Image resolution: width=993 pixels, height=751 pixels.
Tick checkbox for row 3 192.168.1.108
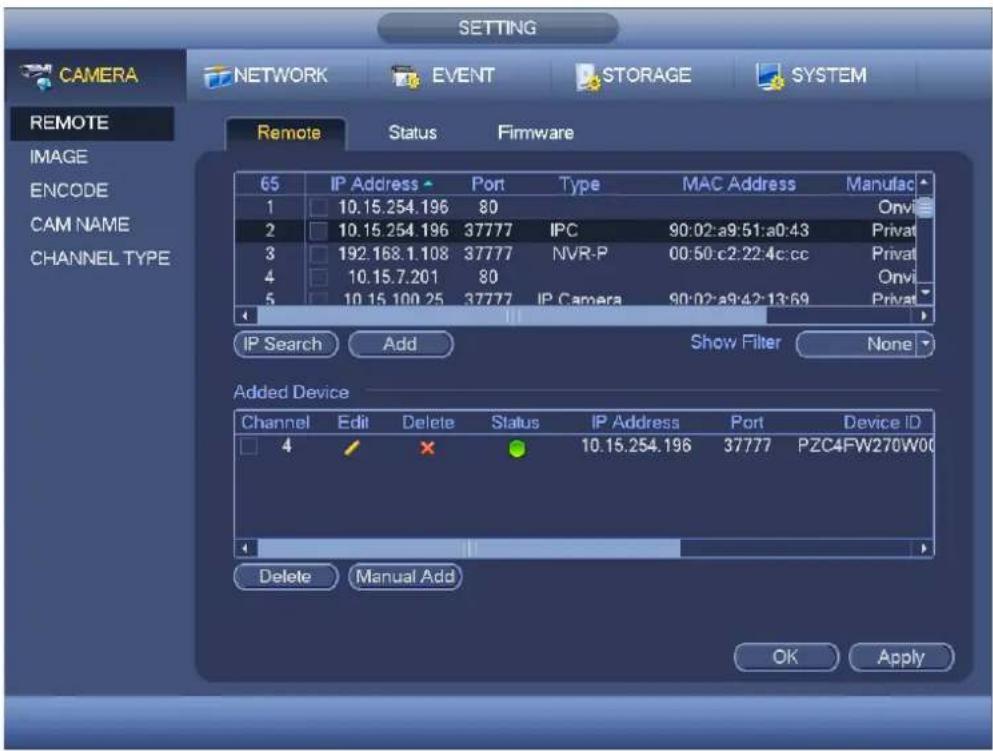[319, 254]
